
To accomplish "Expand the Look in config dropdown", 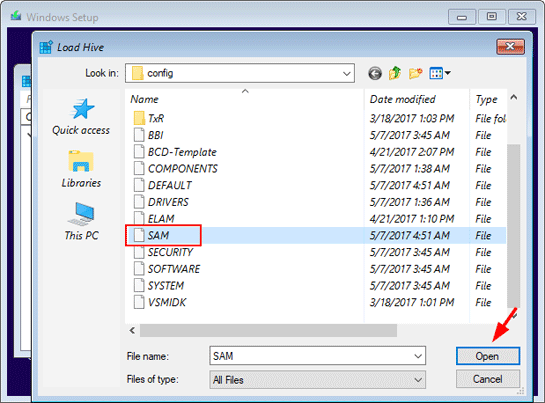I will pyautogui.click(x=346, y=73).
